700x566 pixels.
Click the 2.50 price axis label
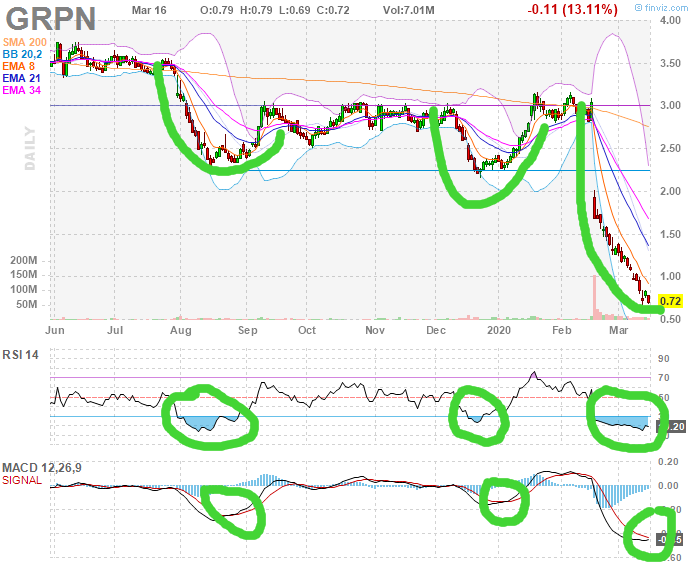[671, 149]
